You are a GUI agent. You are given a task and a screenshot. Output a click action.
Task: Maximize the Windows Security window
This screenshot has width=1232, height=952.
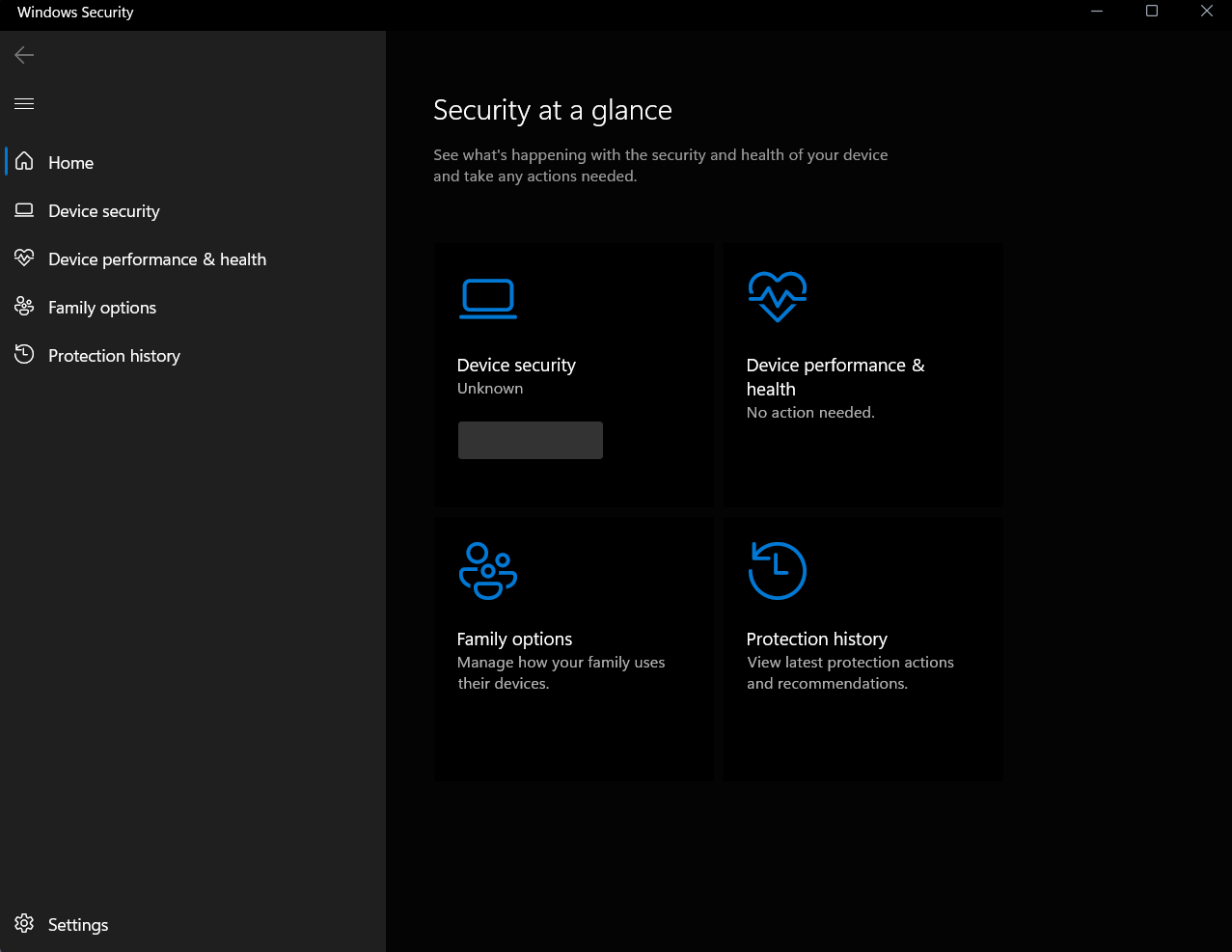click(x=1152, y=12)
